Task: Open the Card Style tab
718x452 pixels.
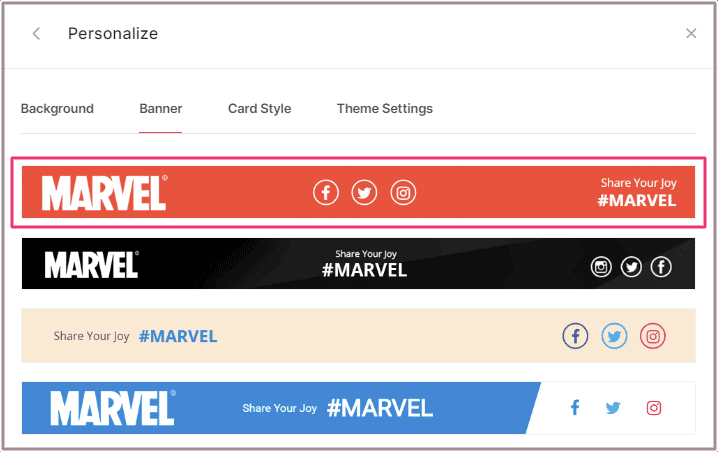Action: [259, 109]
